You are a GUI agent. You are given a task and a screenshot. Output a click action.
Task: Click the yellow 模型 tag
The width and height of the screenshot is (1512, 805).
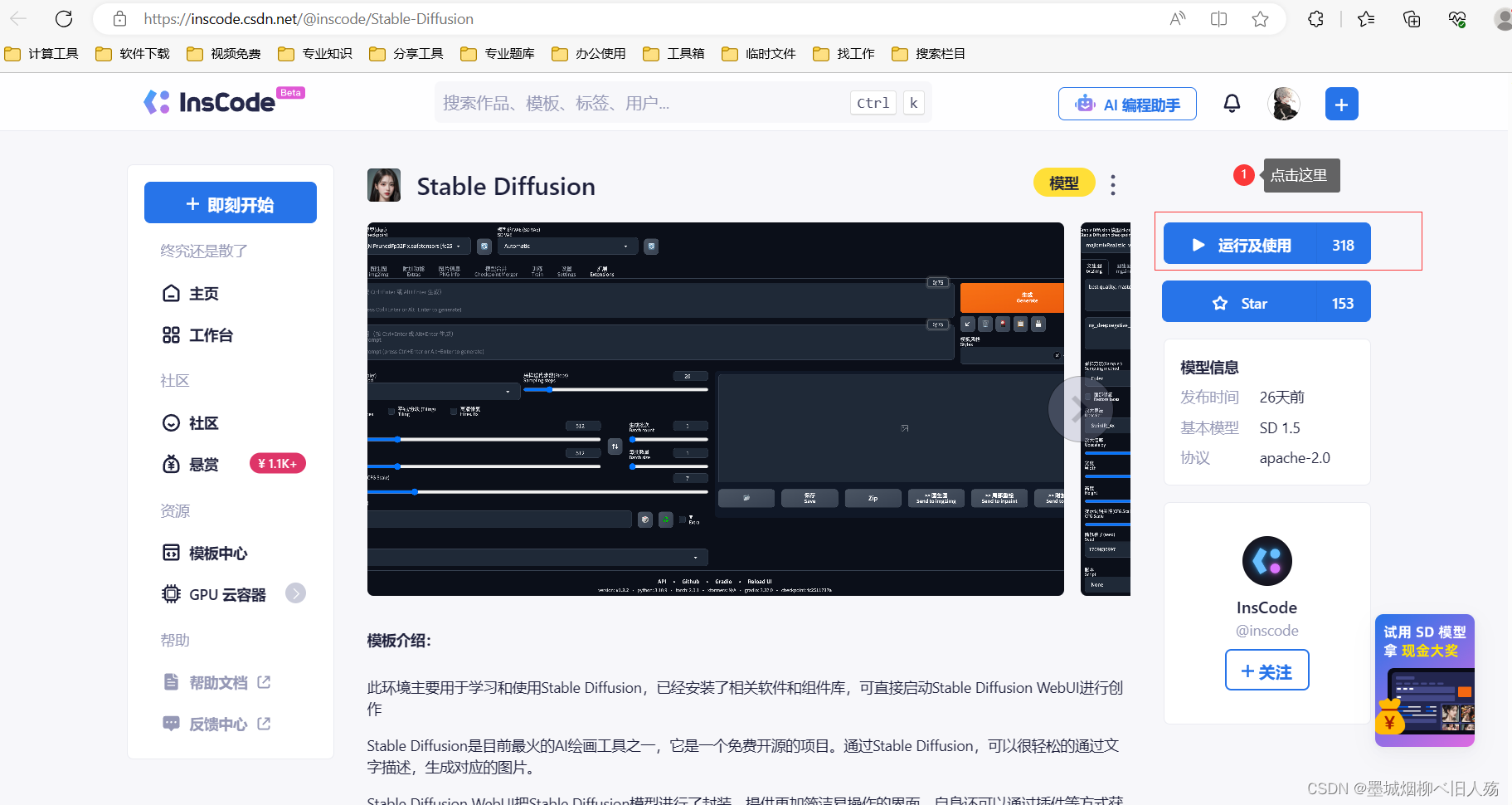[1064, 183]
